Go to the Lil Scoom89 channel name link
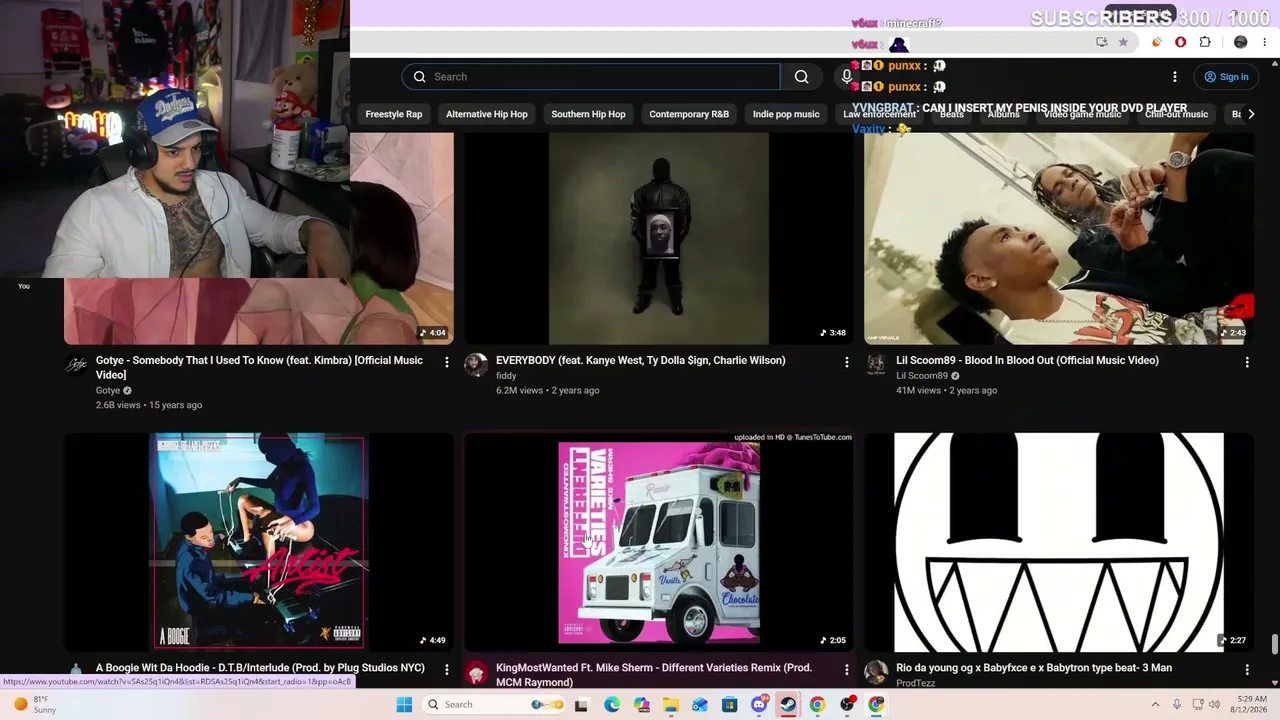Viewport: 1280px width, 720px height. point(922,376)
